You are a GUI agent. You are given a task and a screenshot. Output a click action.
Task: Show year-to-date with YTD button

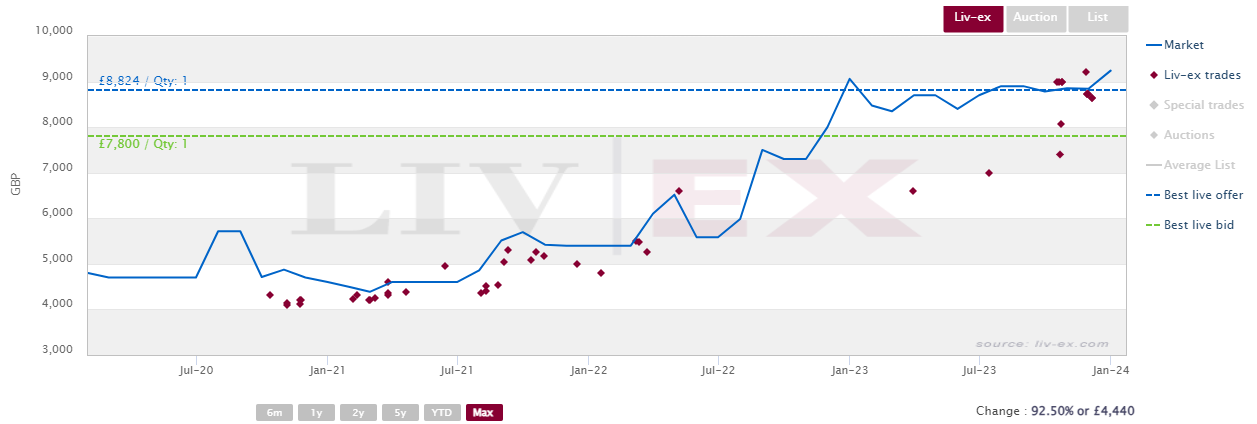[442, 412]
